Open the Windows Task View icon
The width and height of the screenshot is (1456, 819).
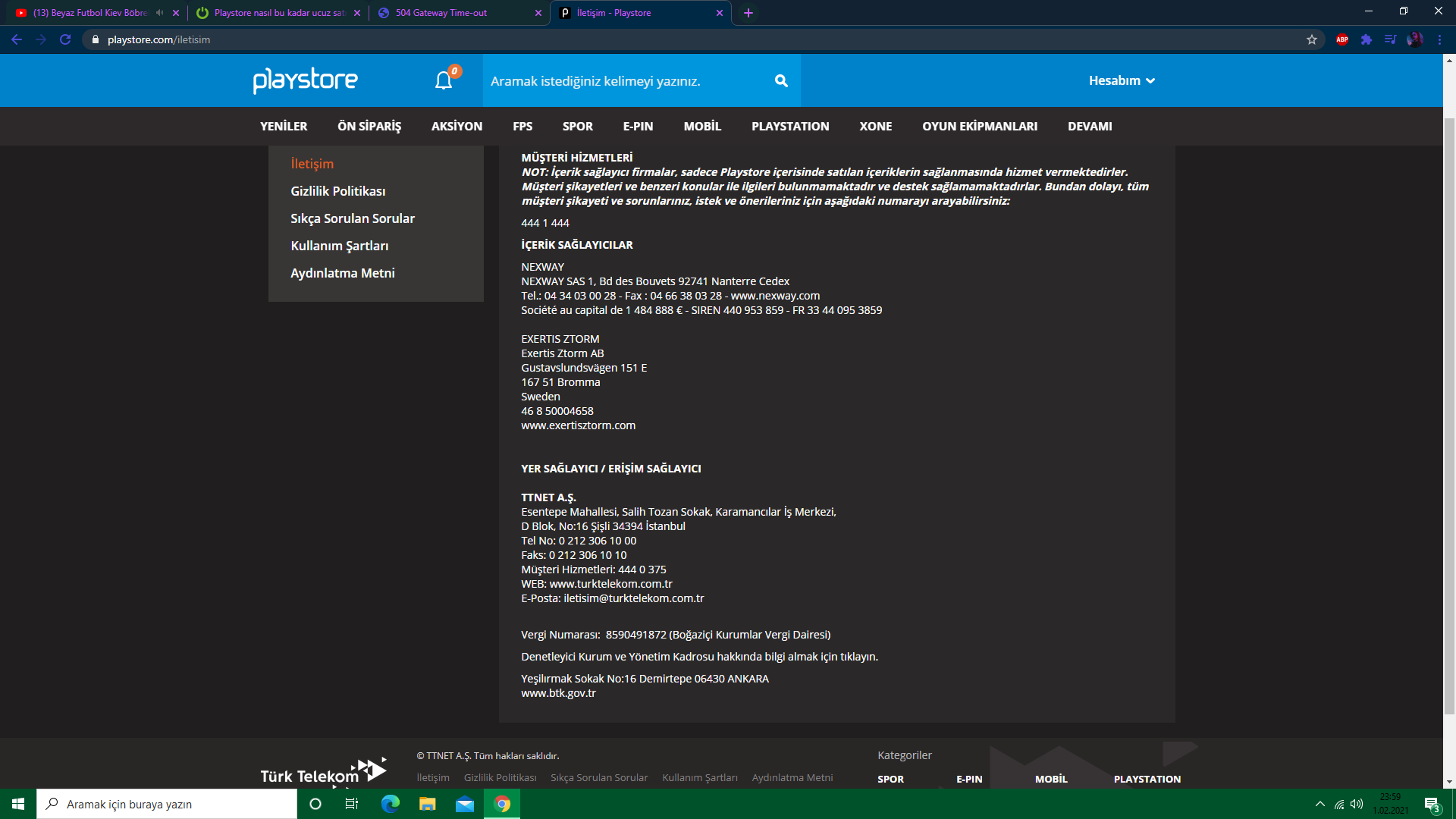[x=351, y=804]
